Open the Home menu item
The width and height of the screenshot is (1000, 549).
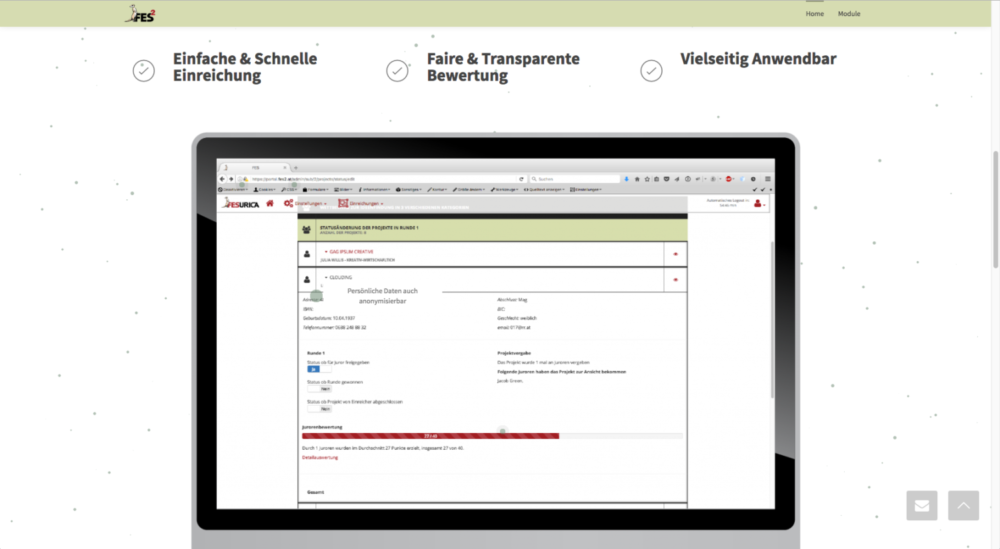(x=815, y=14)
